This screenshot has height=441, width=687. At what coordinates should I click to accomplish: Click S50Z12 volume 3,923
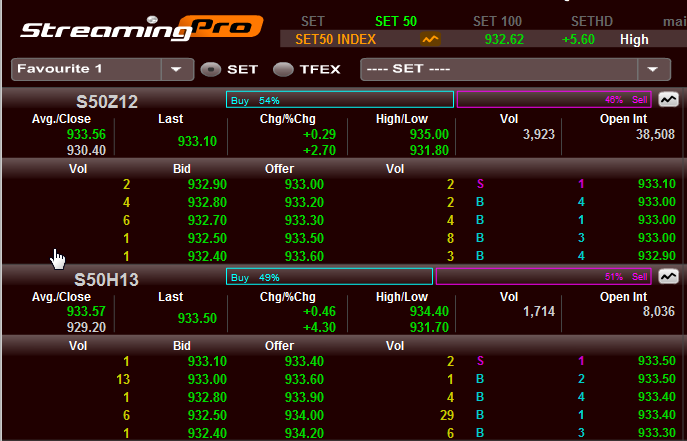(538, 134)
